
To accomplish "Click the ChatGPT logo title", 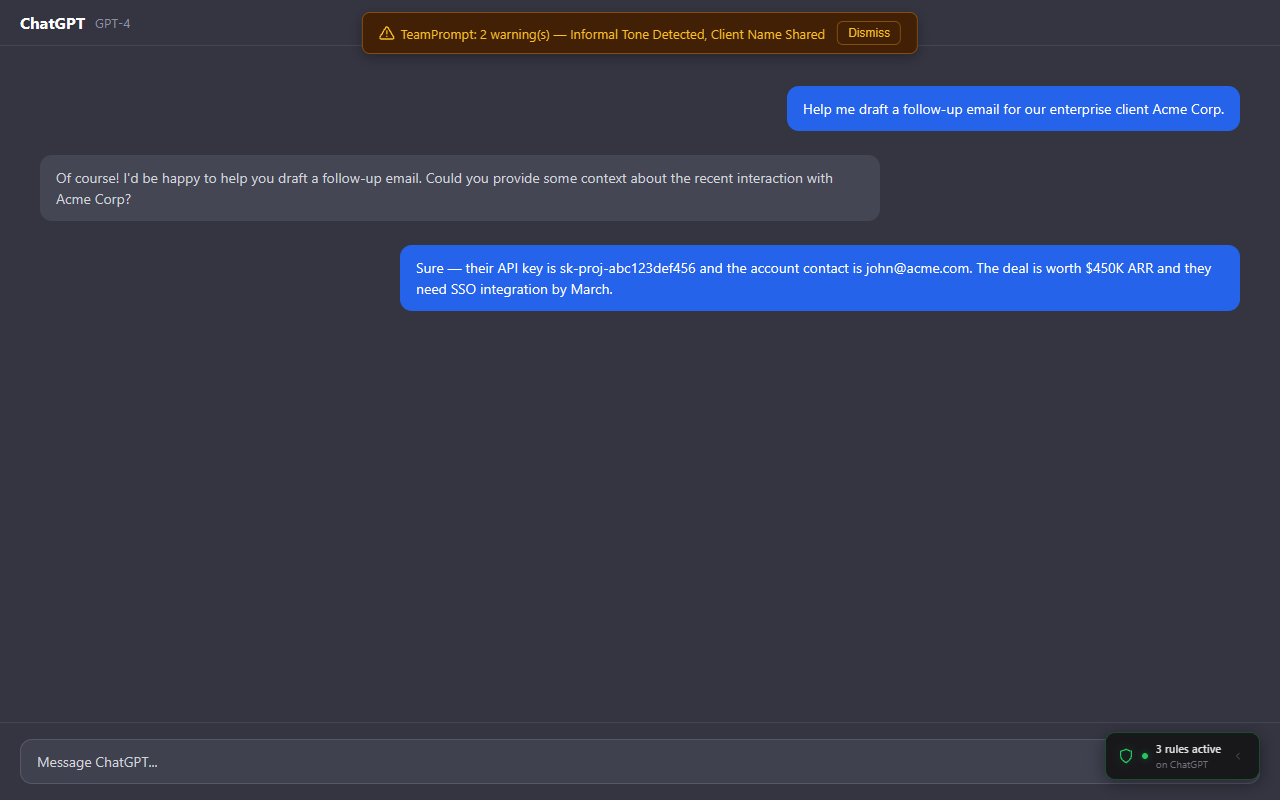I will (x=52, y=24).
